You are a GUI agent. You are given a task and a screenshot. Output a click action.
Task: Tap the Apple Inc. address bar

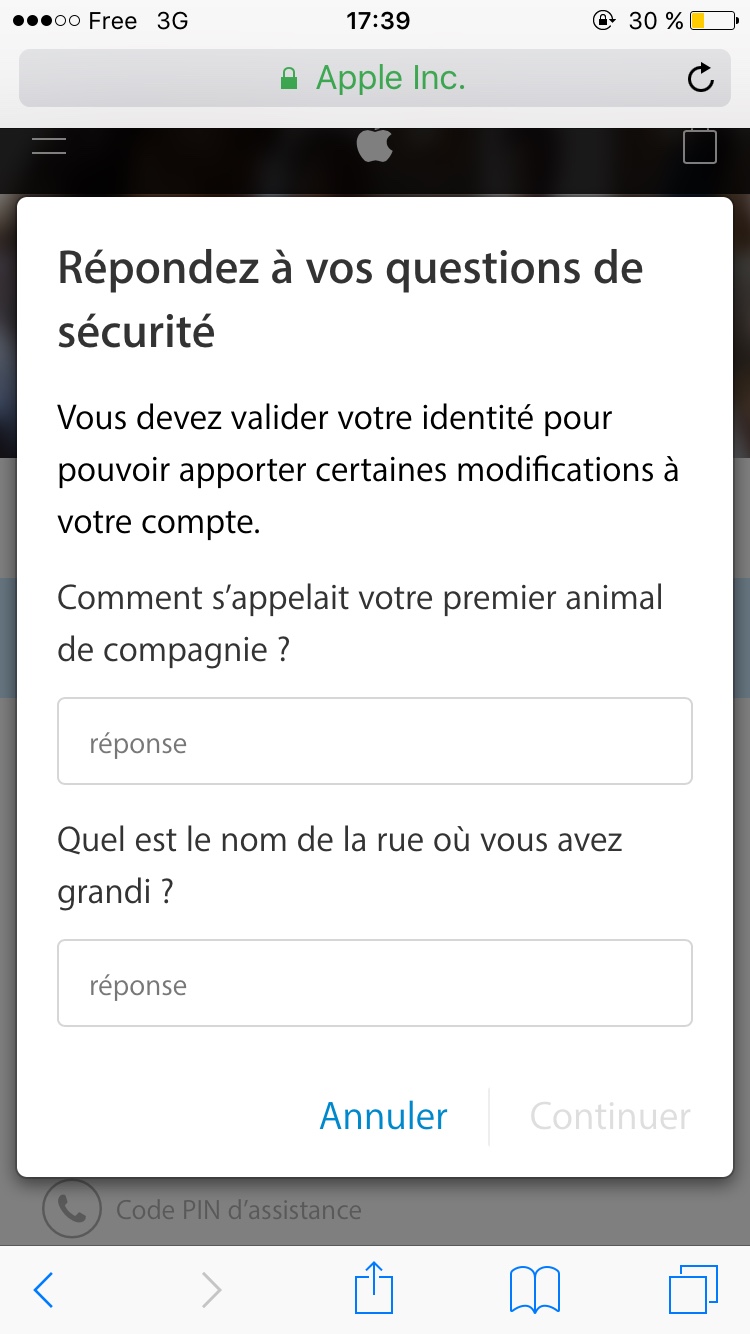pos(375,78)
